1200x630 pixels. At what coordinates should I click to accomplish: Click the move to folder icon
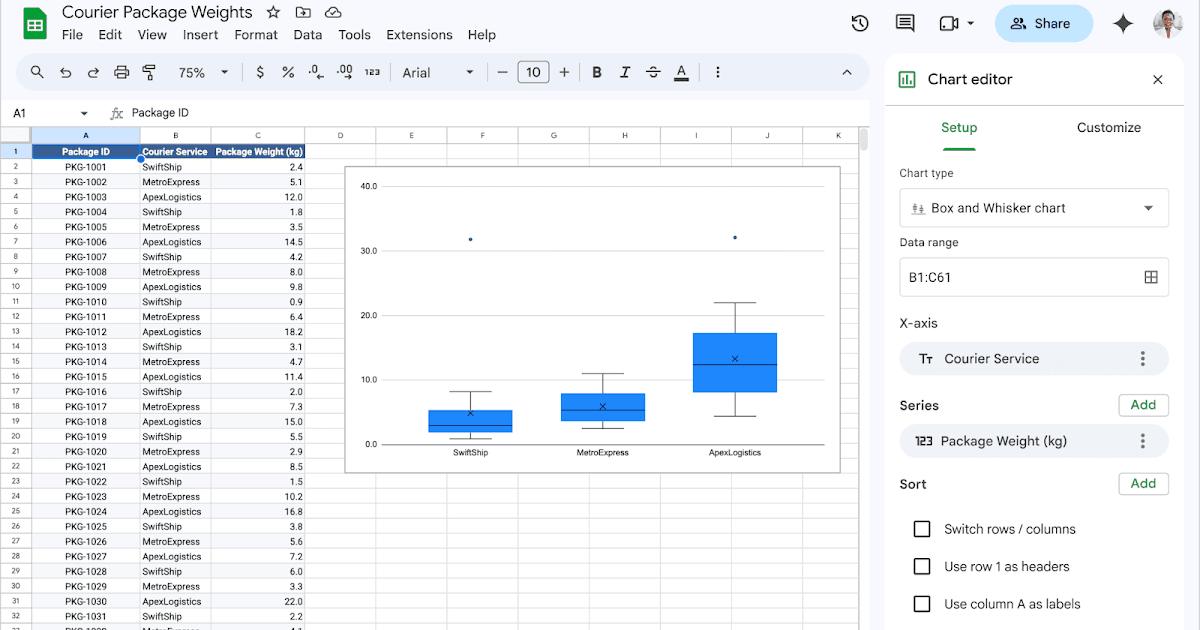(x=303, y=12)
